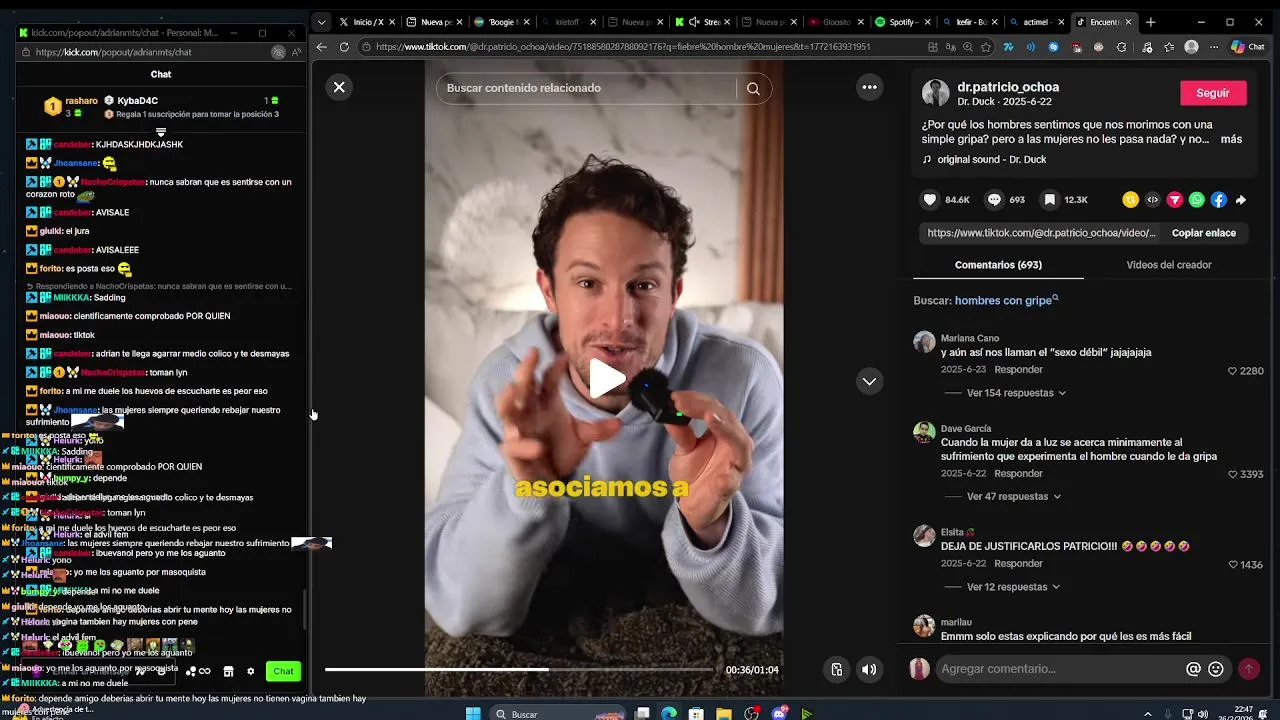
Task: Open dr.patricio_ochoa profile name
Action: [1008, 87]
